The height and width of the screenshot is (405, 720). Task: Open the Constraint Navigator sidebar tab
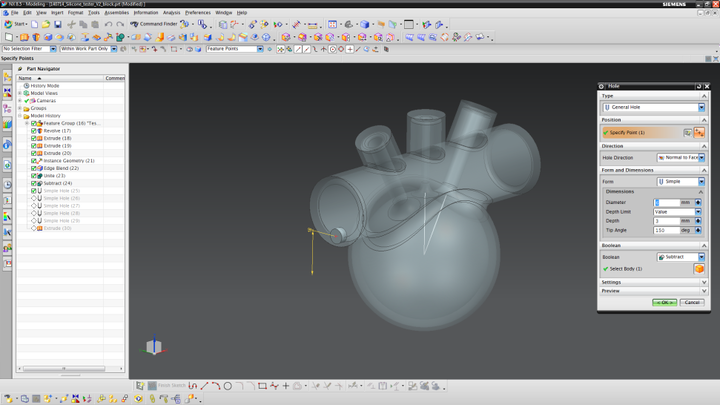7,93
